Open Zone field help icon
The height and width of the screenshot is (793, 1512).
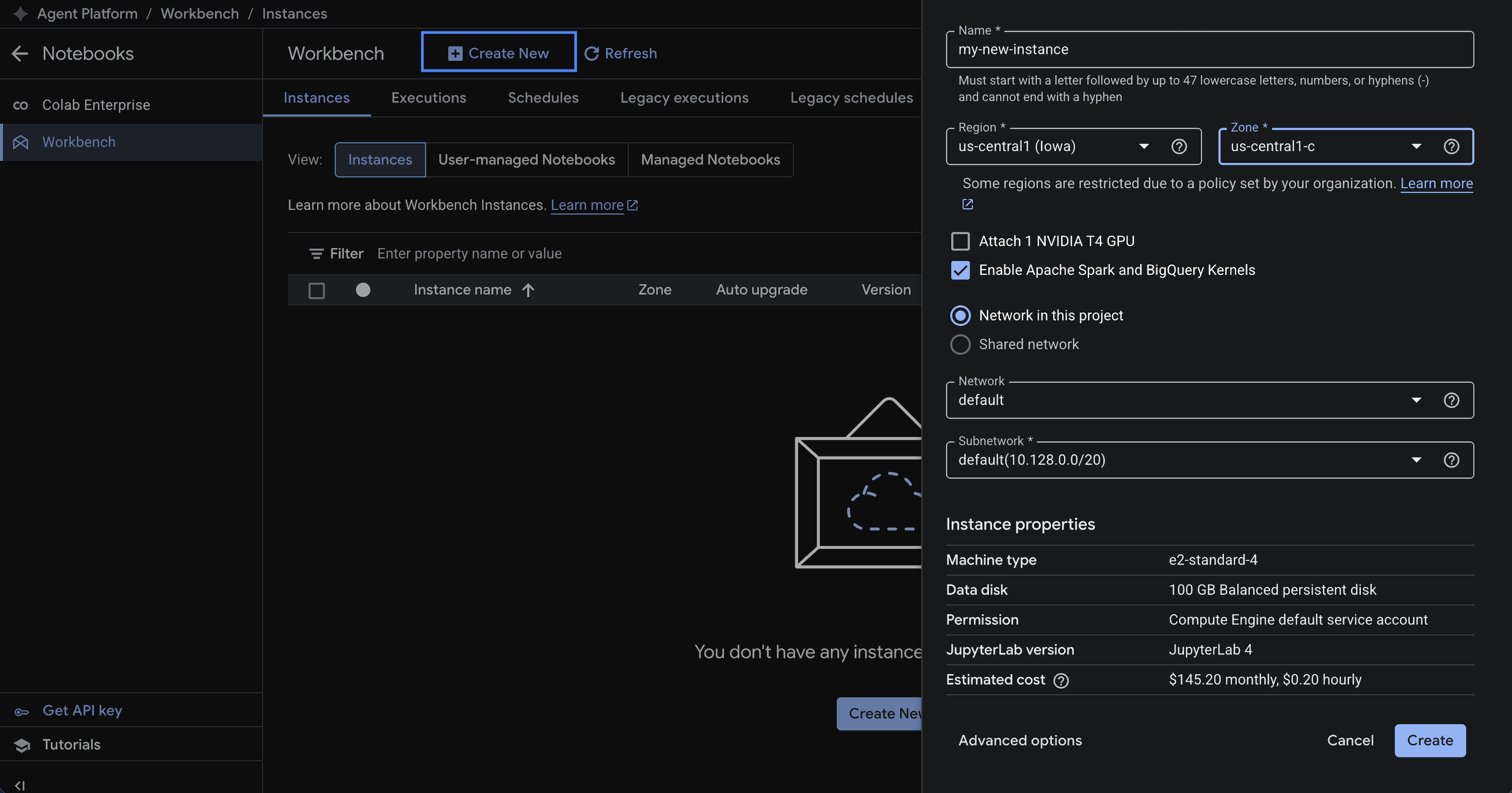pos(1452,147)
